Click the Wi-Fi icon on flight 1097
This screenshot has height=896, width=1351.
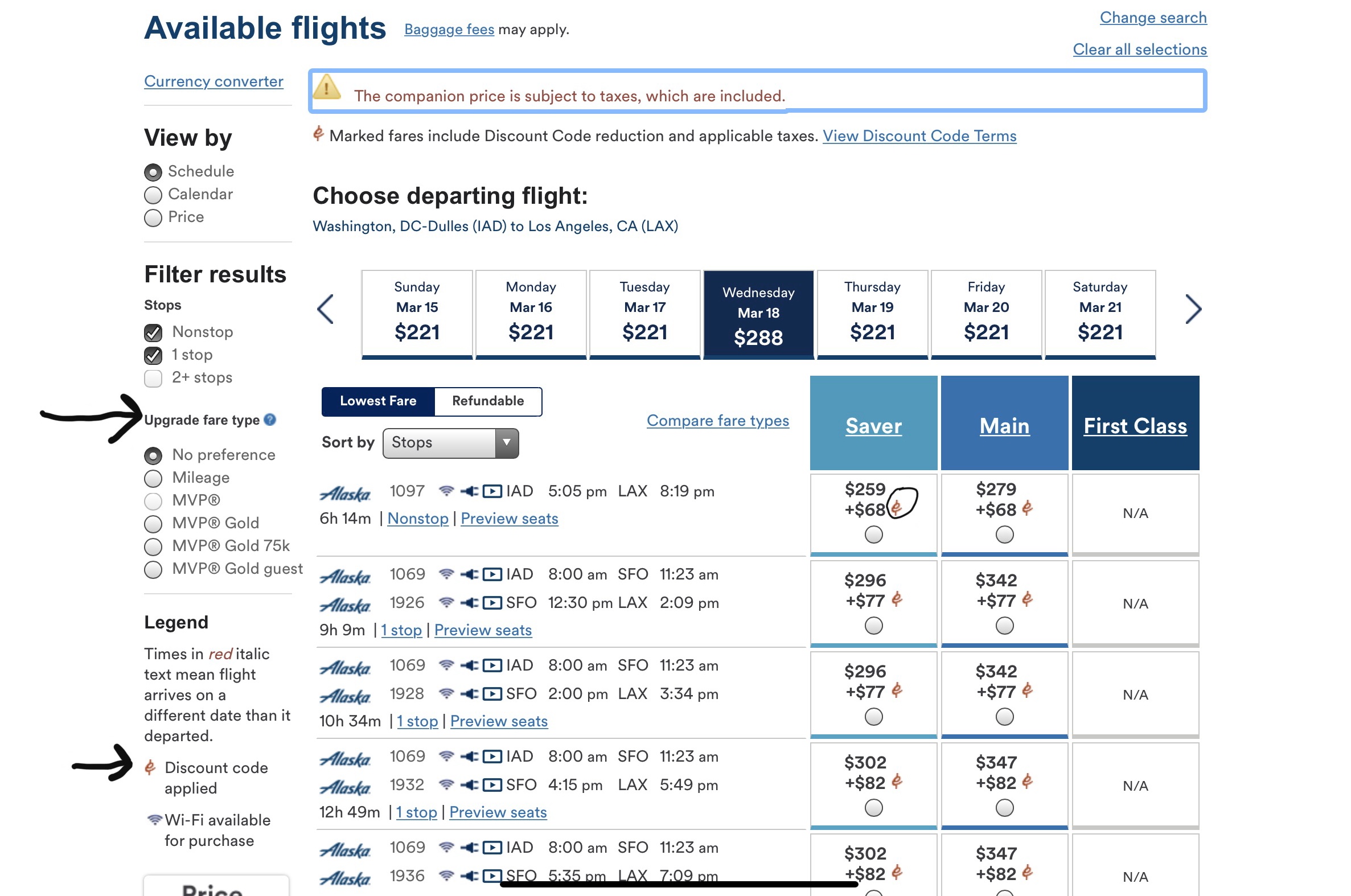pyautogui.click(x=446, y=490)
